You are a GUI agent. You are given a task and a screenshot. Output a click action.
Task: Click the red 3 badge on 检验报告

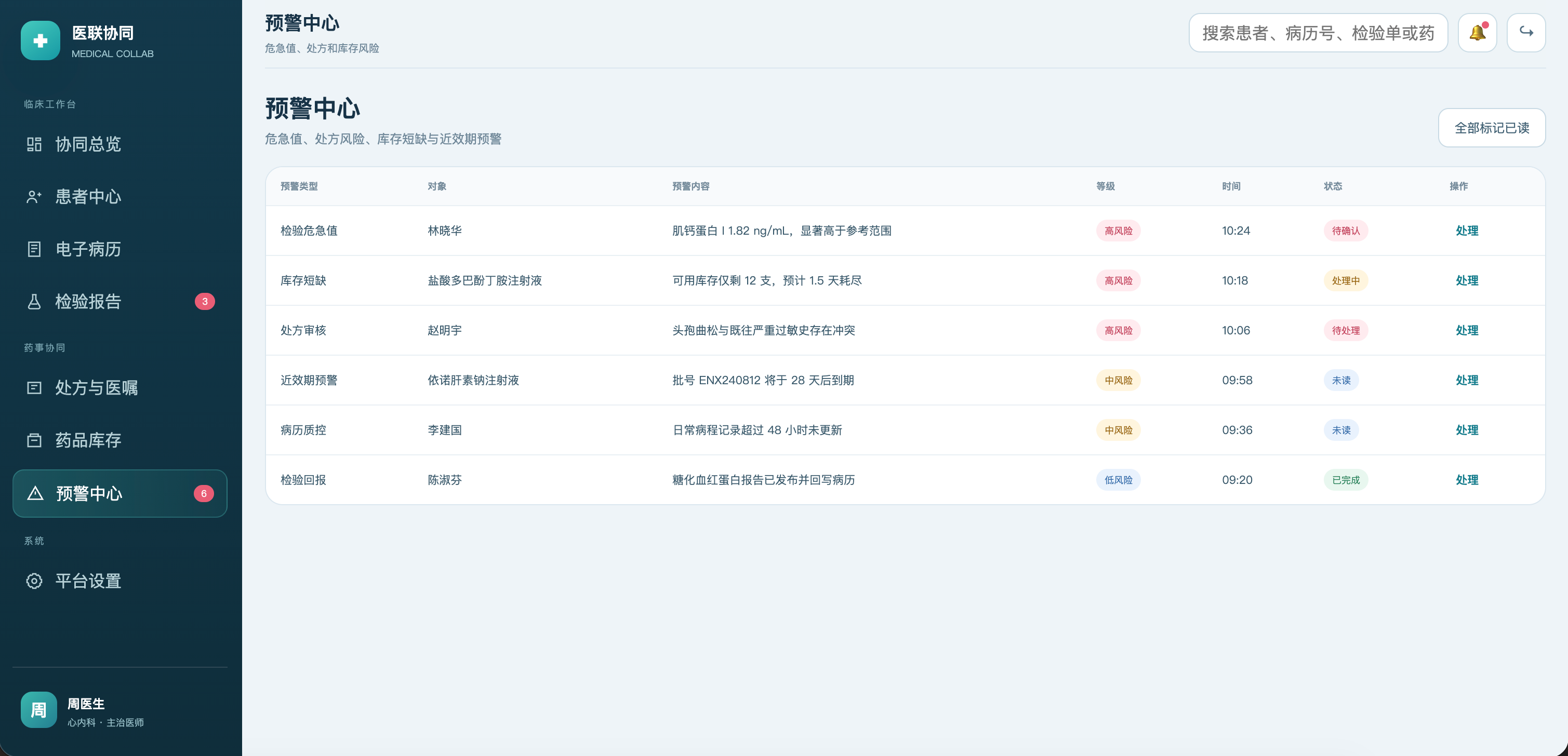pyautogui.click(x=205, y=301)
